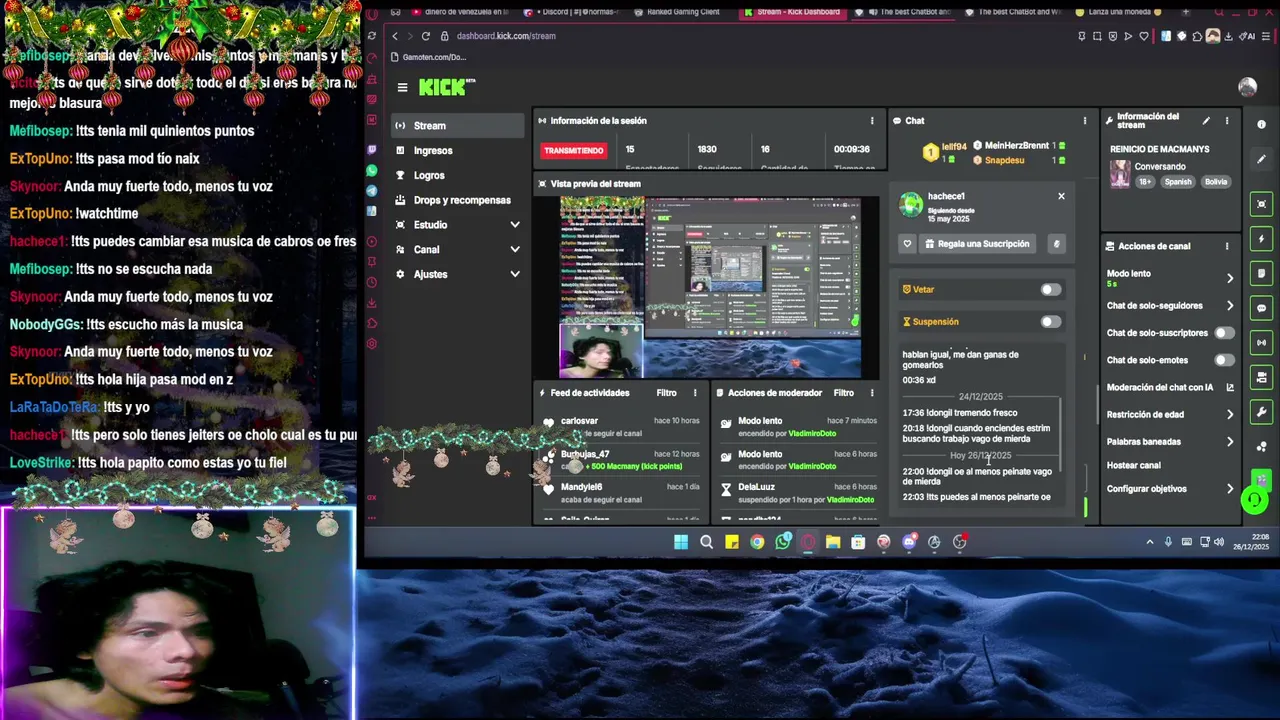Open the Gamoten.com bookmark
The width and height of the screenshot is (1280, 720).
(429, 57)
